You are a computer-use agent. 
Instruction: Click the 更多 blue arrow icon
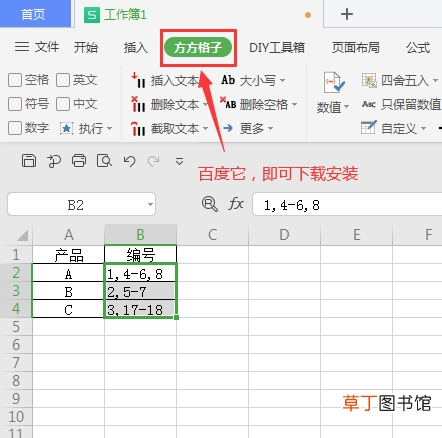[x=228, y=128]
